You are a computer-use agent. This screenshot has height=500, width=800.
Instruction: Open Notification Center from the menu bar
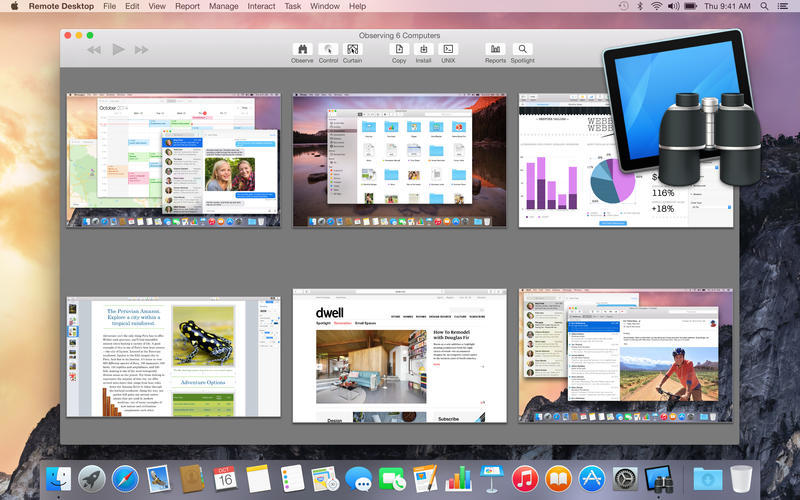click(x=783, y=6)
